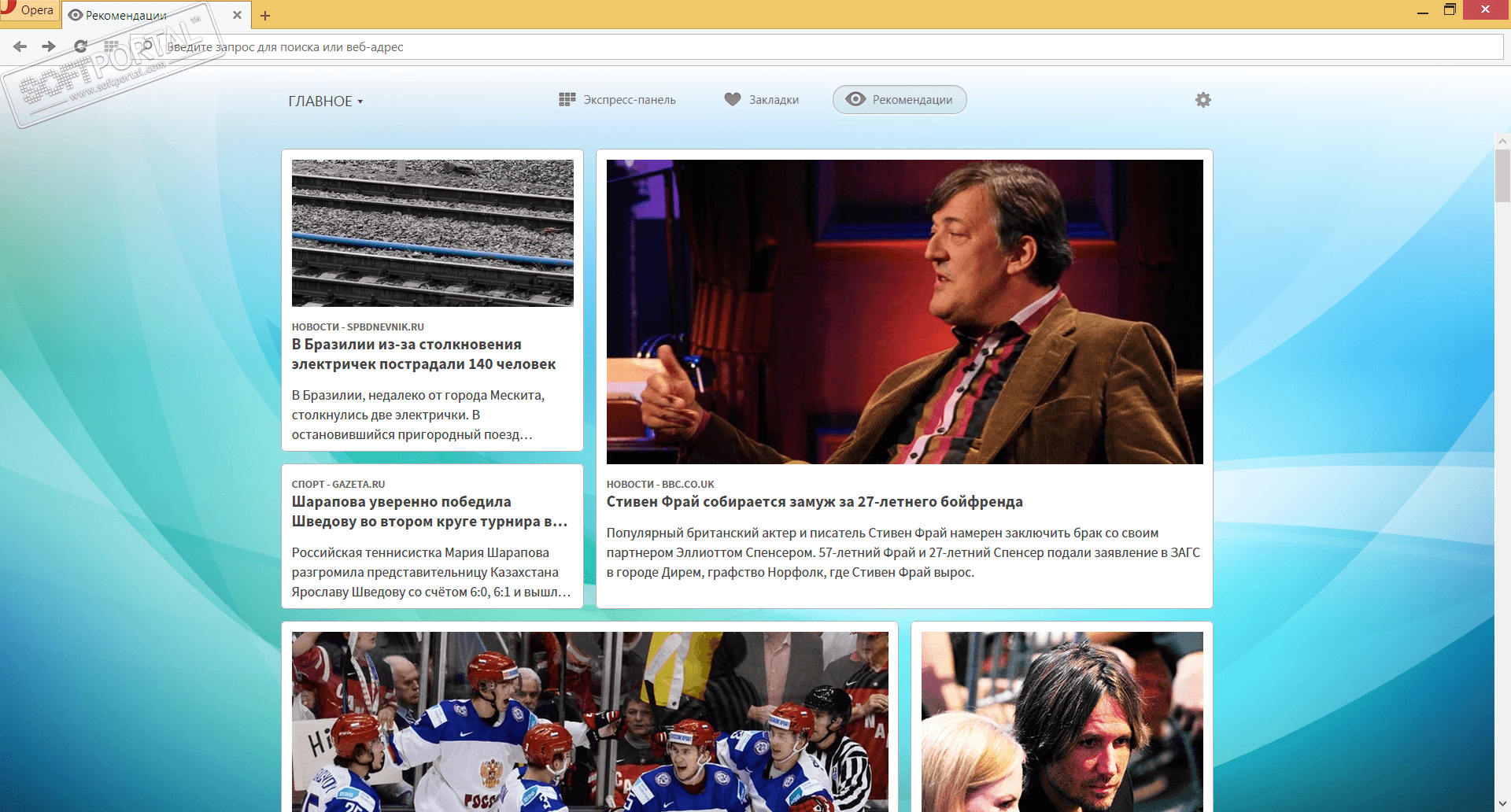Click the НОВОСТИ - SPBDNEVNIK.RU source label
1511x812 pixels.
click(x=358, y=327)
